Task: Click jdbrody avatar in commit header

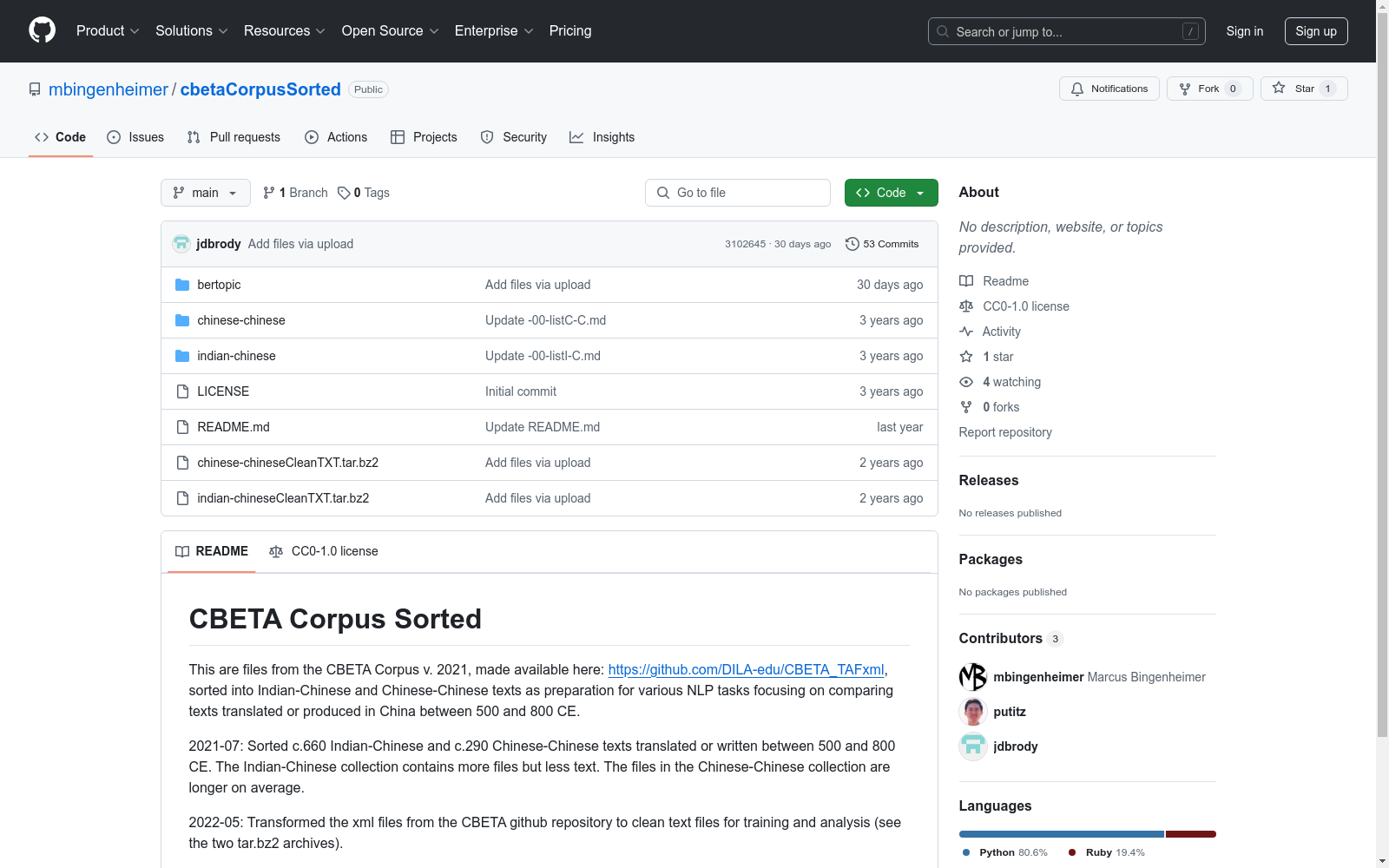Action: (x=181, y=244)
